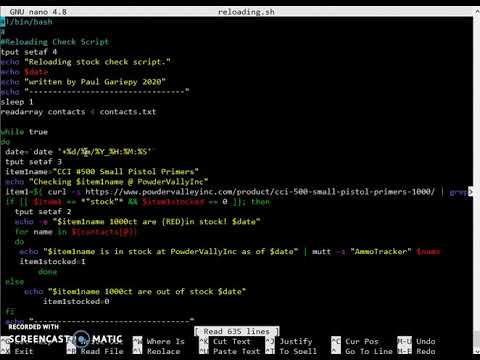Click the Undo shortcut
The height and width of the screenshot is (360, 480).
tap(416, 341)
